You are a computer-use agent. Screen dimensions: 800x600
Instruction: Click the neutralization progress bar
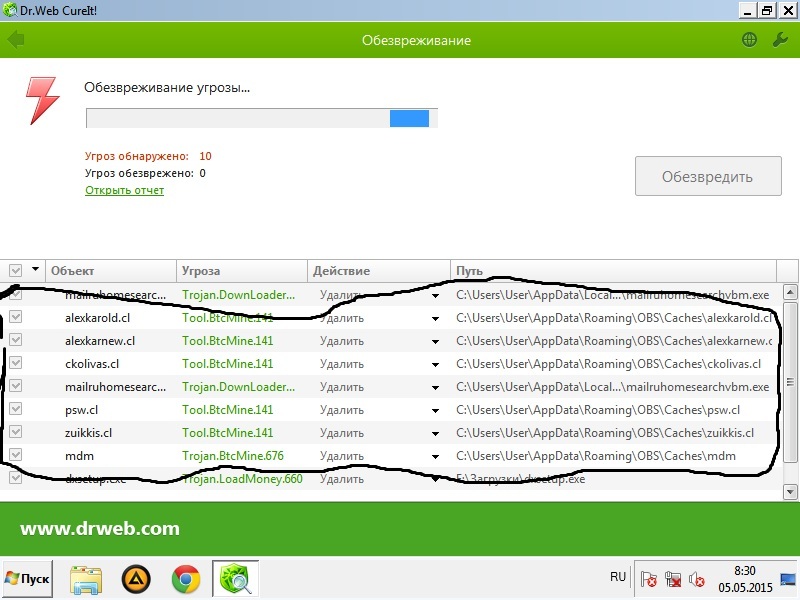pos(261,118)
